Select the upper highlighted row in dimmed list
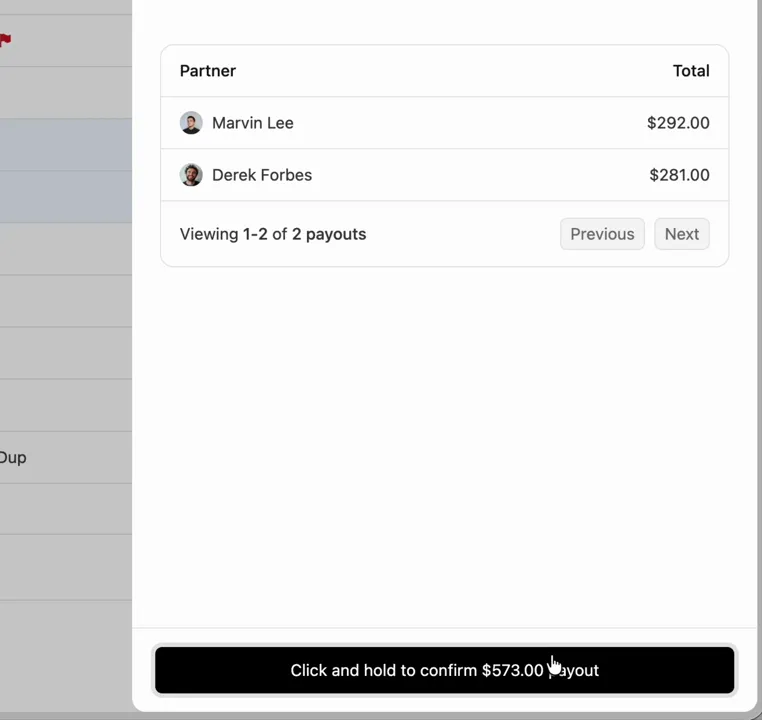This screenshot has height=720, width=762. pos(66,145)
